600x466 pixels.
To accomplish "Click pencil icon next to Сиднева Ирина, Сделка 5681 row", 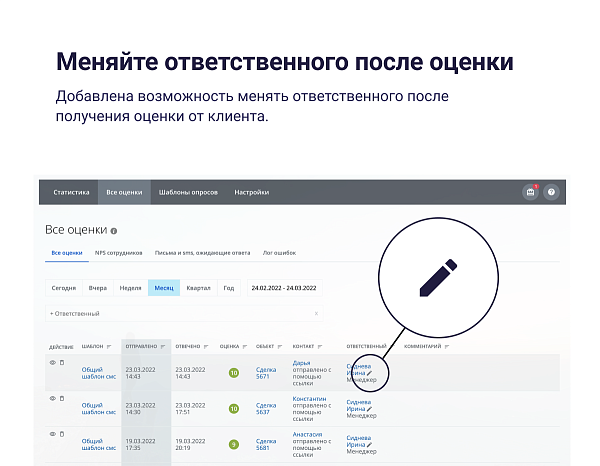I will pyautogui.click(x=369, y=445).
